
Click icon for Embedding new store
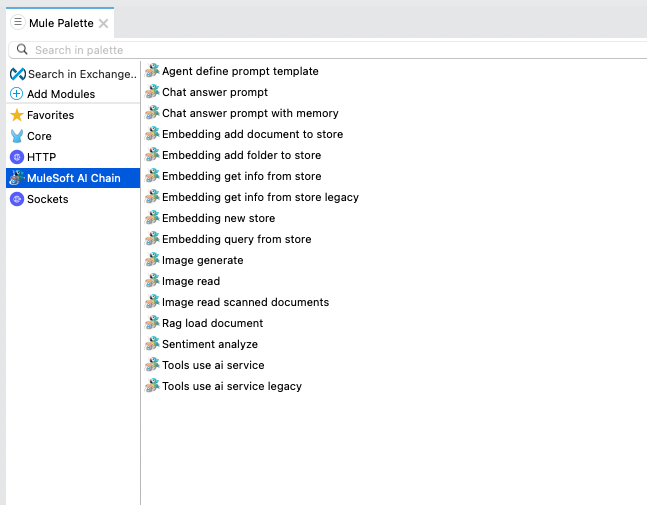click(x=152, y=218)
